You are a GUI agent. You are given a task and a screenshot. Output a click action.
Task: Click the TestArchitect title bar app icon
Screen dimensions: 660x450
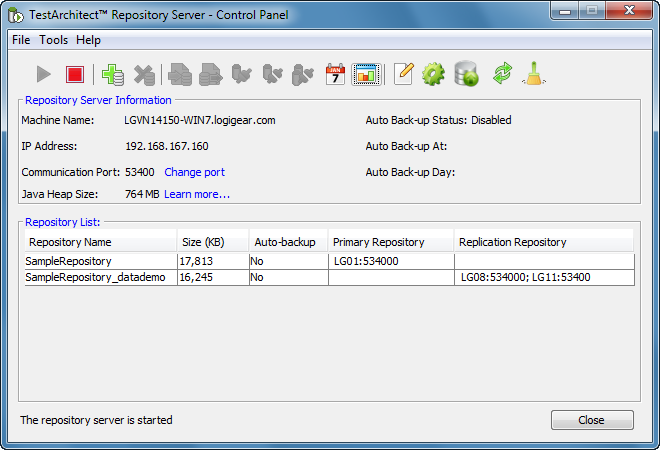(16, 15)
